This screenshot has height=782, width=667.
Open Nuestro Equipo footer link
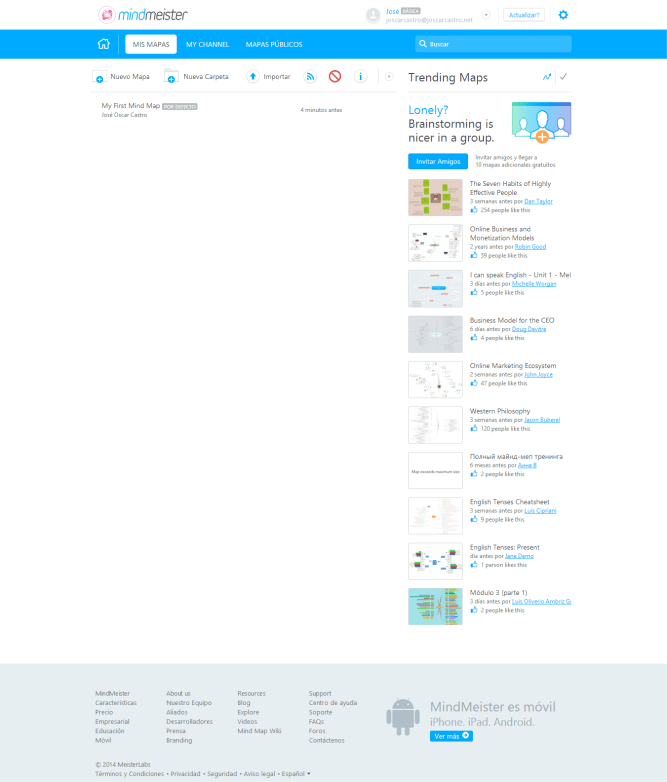pos(189,703)
